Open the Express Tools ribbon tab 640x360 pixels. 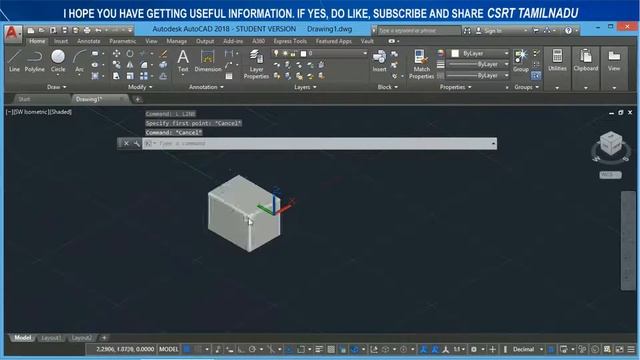290,41
